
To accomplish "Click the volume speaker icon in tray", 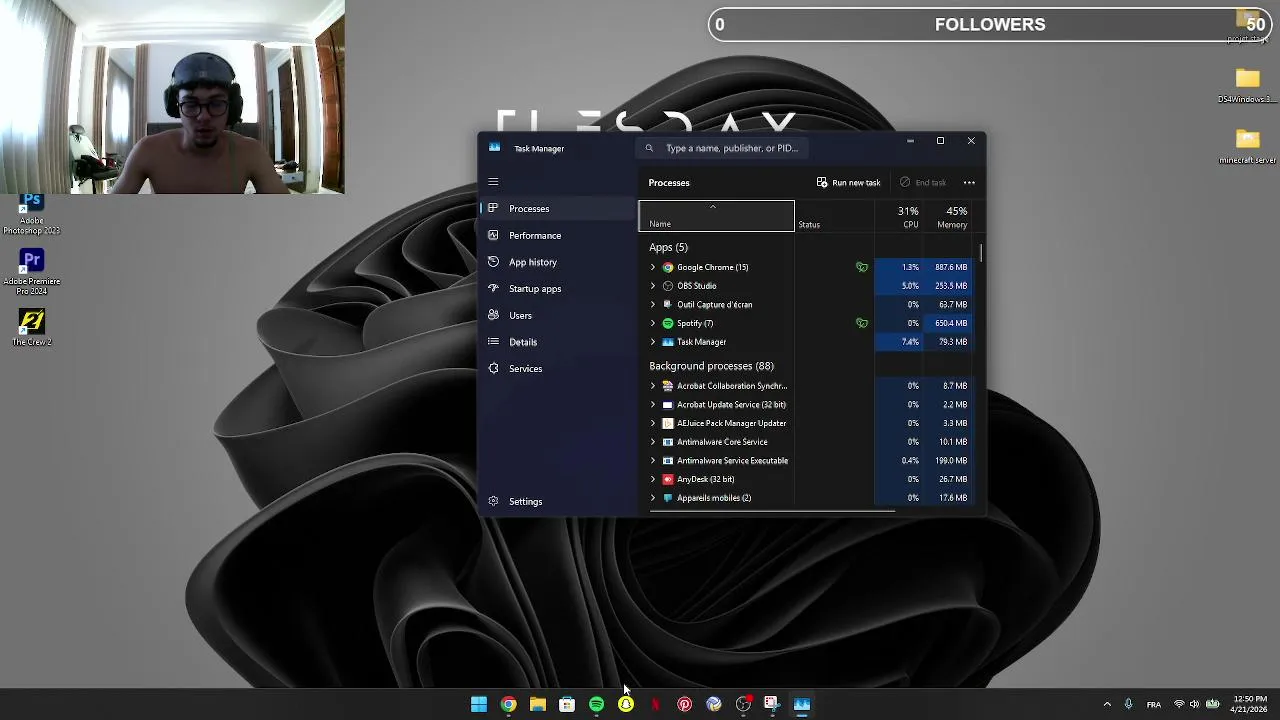I will (1194, 704).
